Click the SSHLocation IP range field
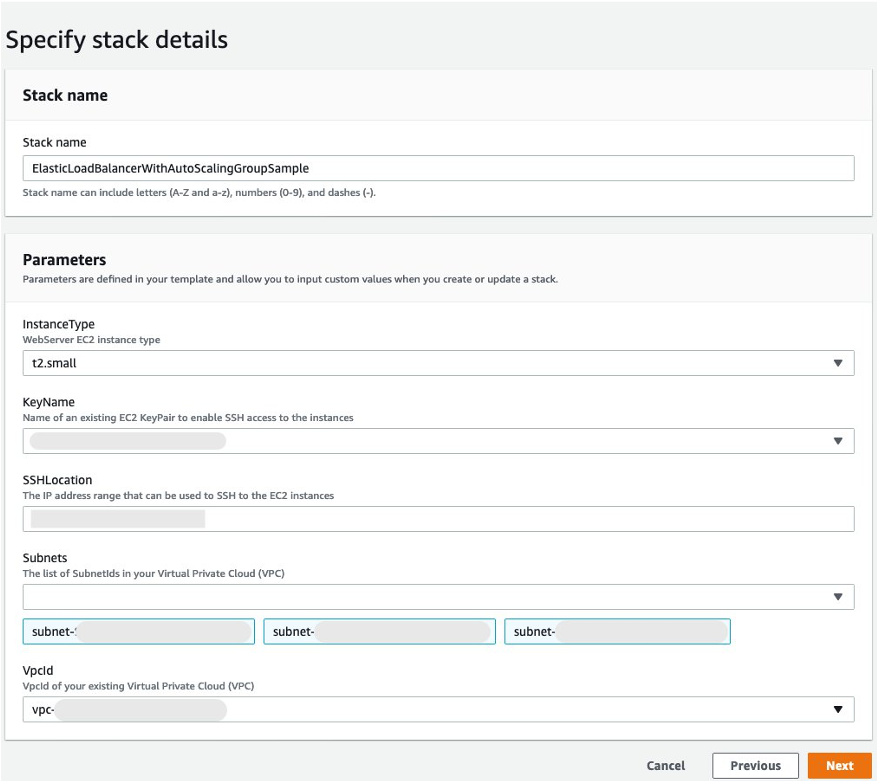This screenshot has height=781, width=877. coord(438,518)
